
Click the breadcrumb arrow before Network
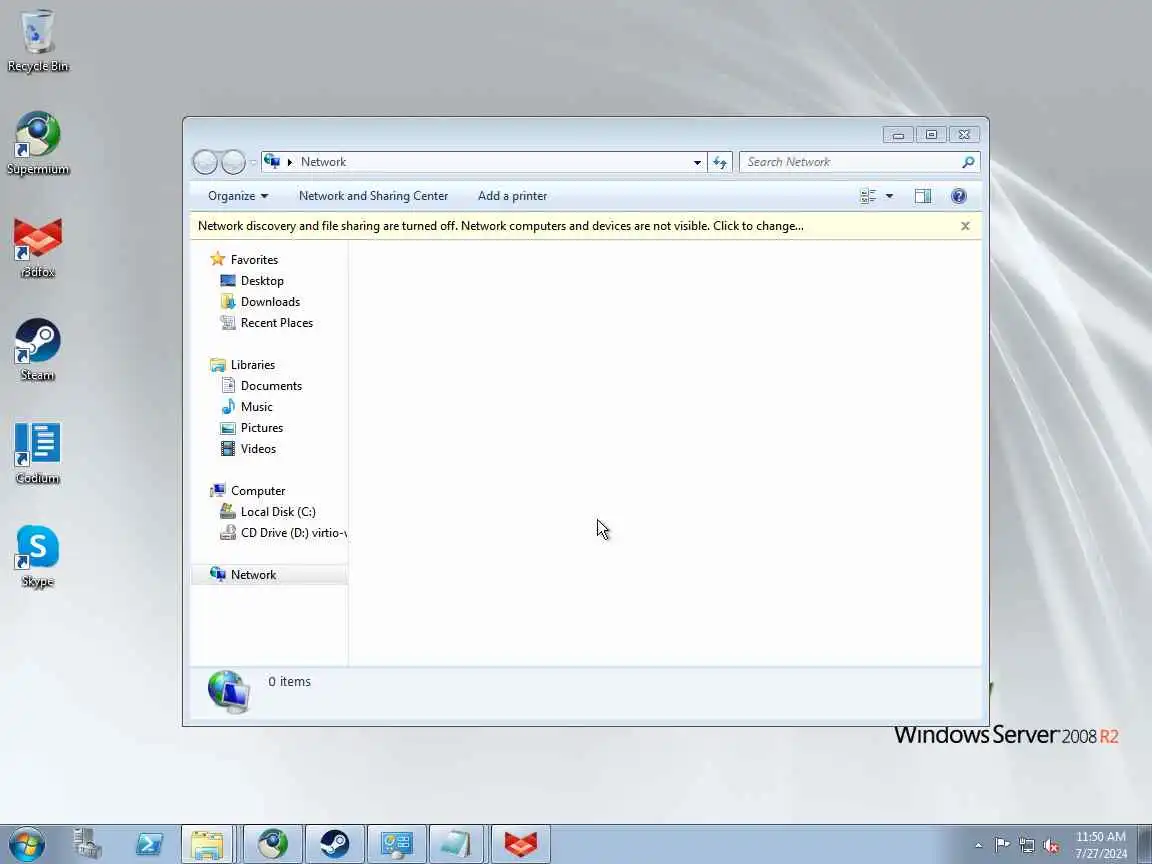(289, 162)
